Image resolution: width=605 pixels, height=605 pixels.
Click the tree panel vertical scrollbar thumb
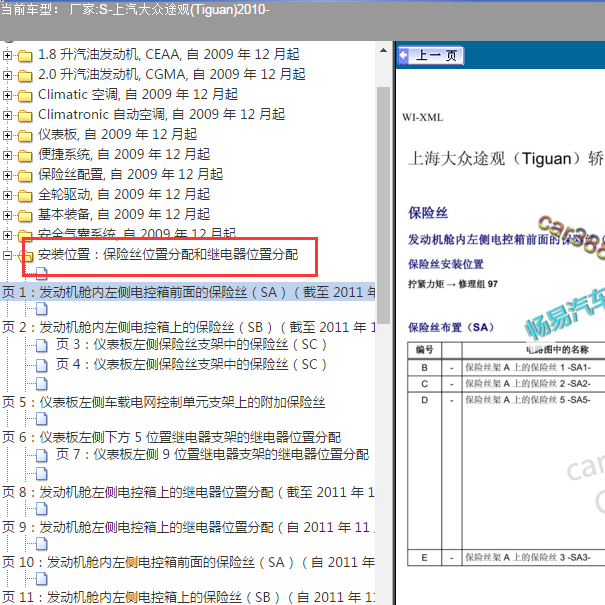(383, 205)
